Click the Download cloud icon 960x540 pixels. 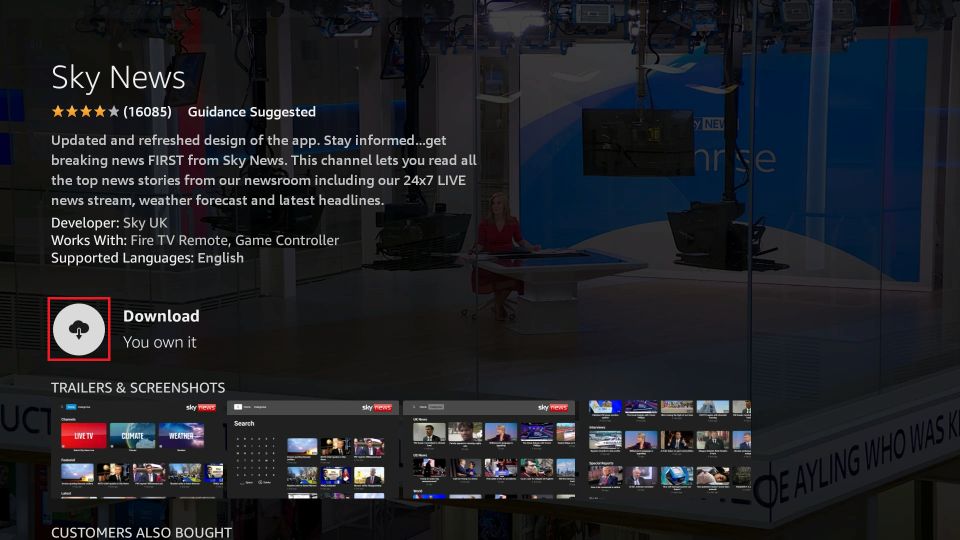79,329
